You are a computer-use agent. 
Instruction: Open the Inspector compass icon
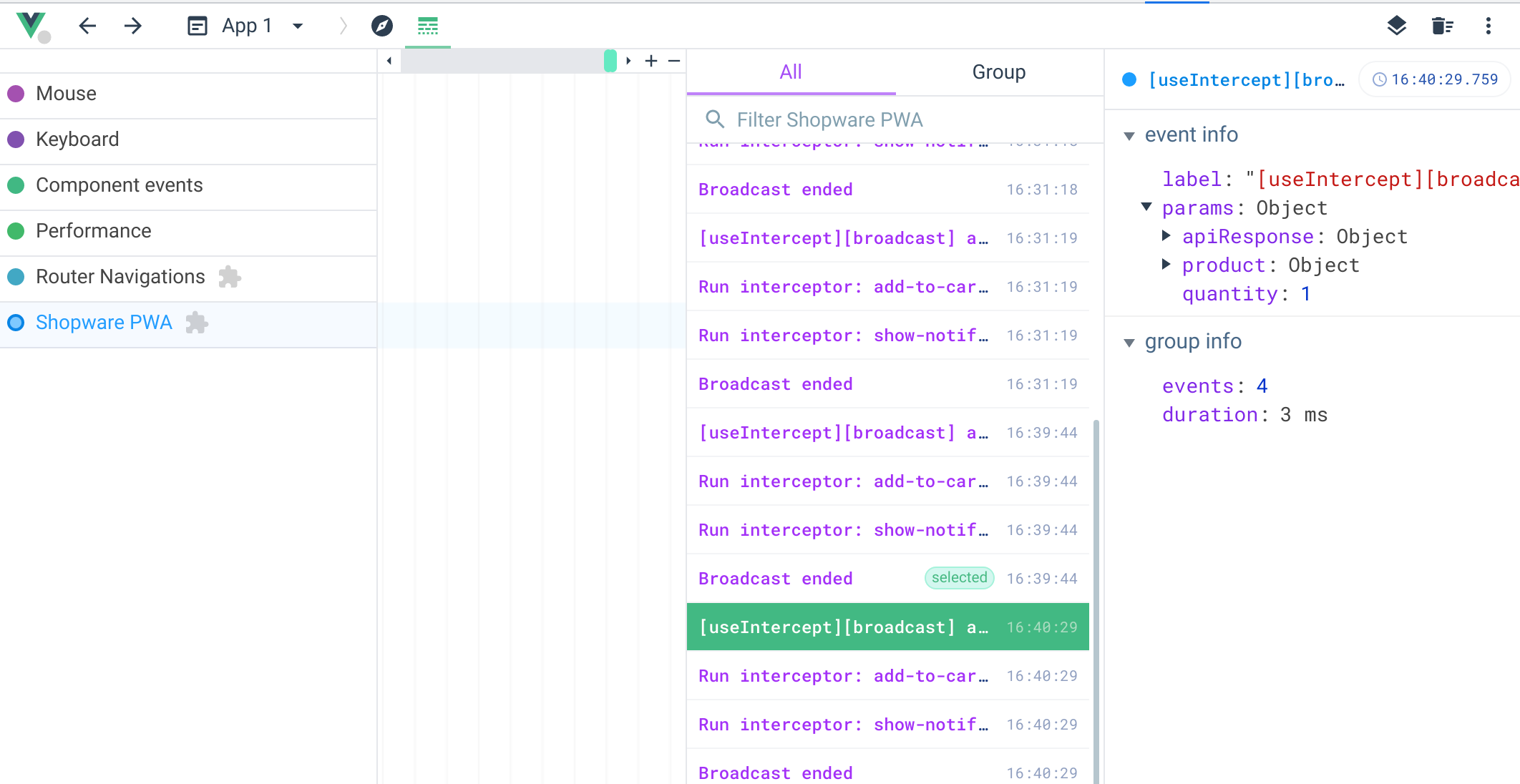tap(383, 26)
